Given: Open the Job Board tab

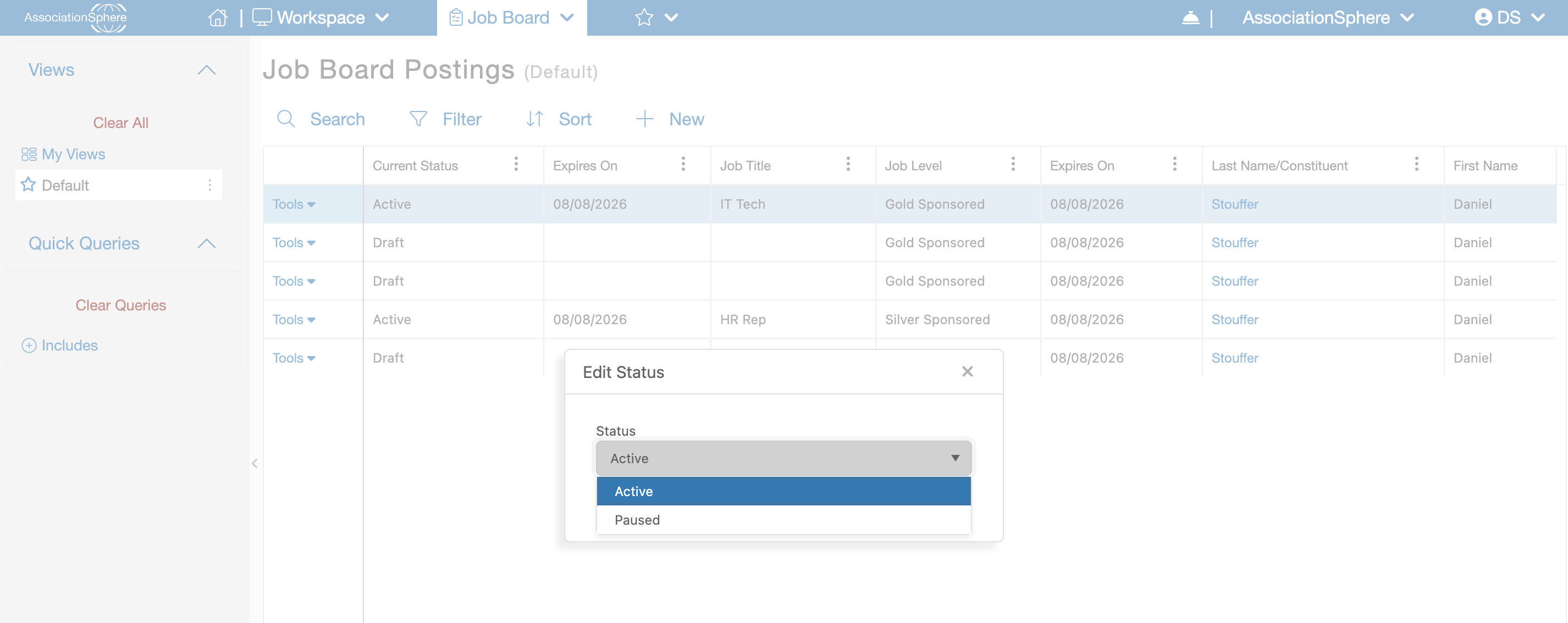Looking at the screenshot, I should coord(511,18).
